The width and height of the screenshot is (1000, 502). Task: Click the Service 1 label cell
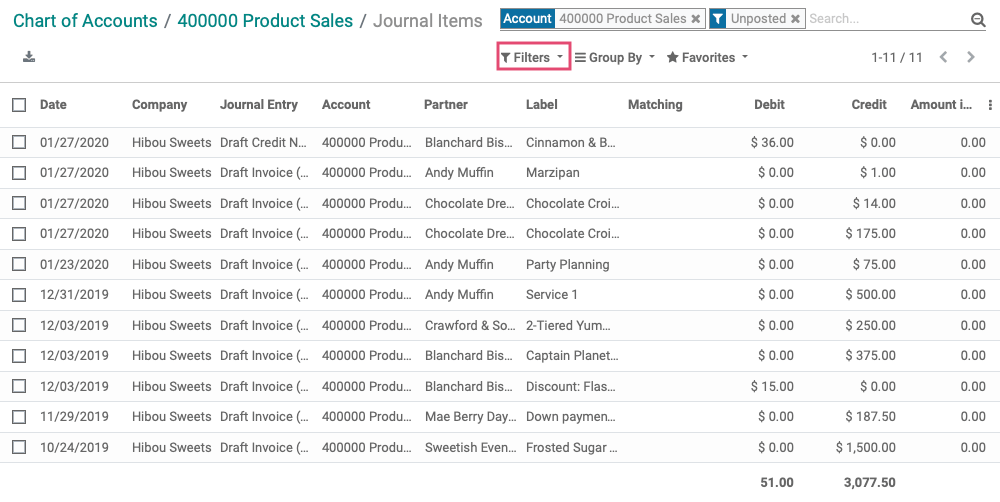click(552, 295)
